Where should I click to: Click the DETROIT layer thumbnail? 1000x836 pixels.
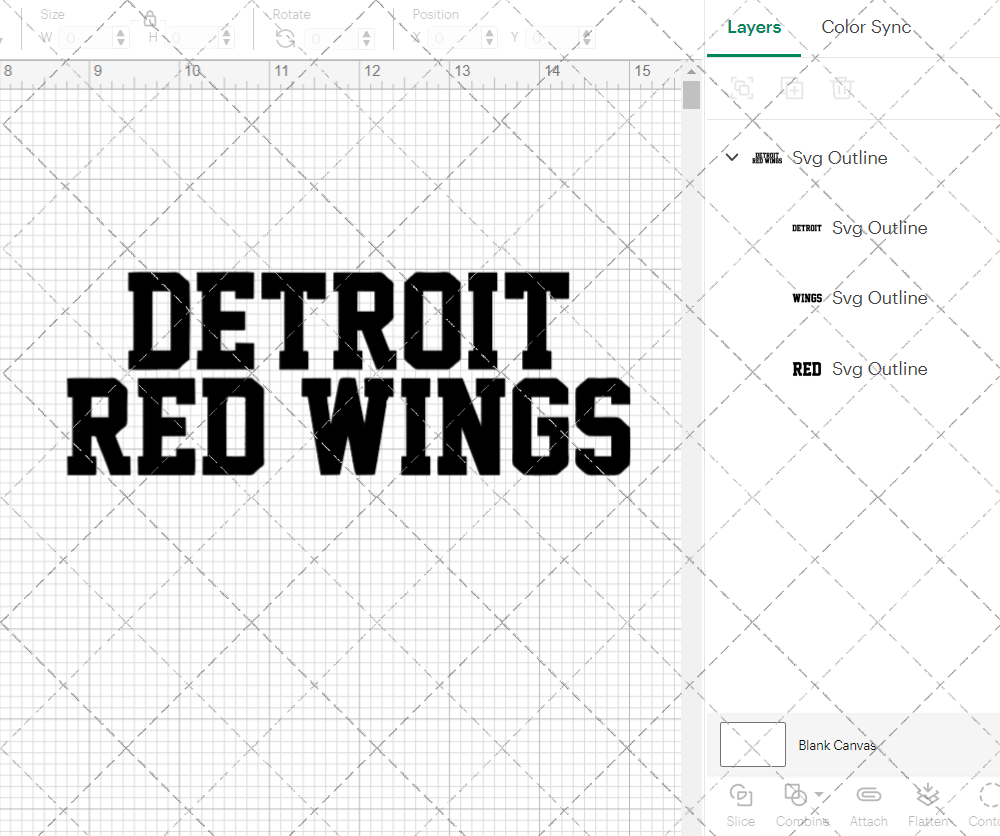tap(807, 228)
